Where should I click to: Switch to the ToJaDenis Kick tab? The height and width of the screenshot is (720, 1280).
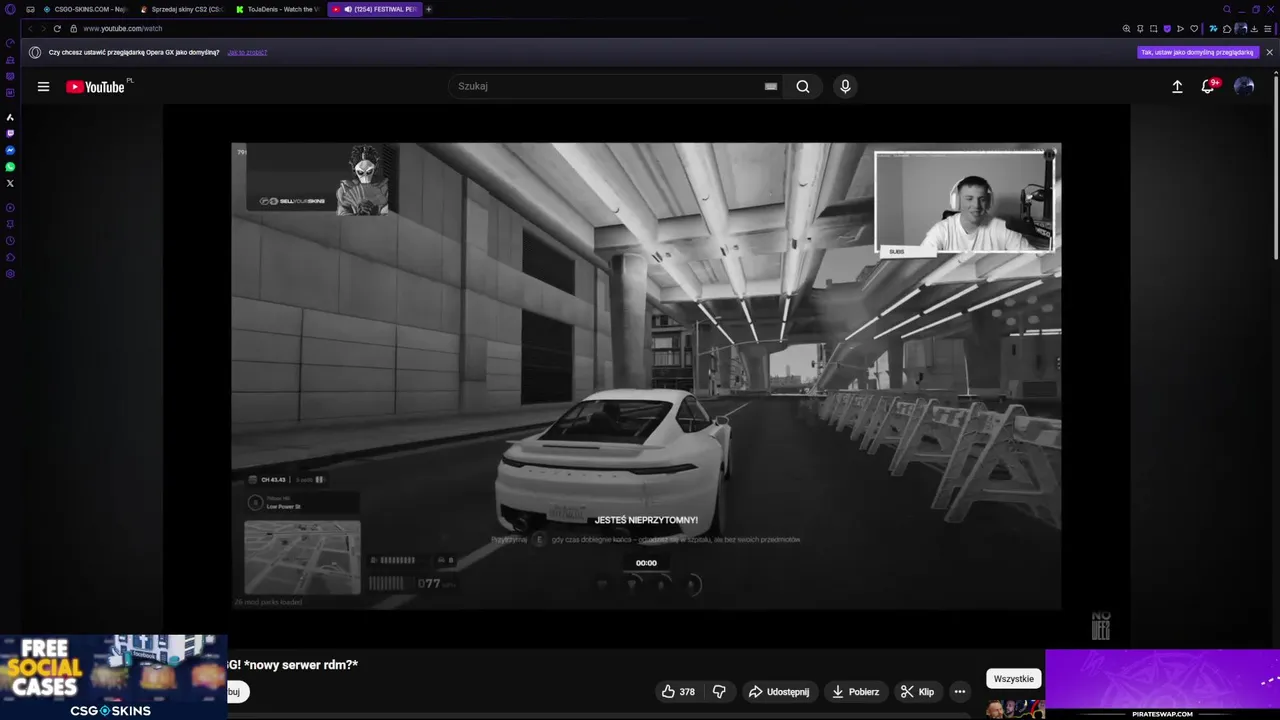278,9
